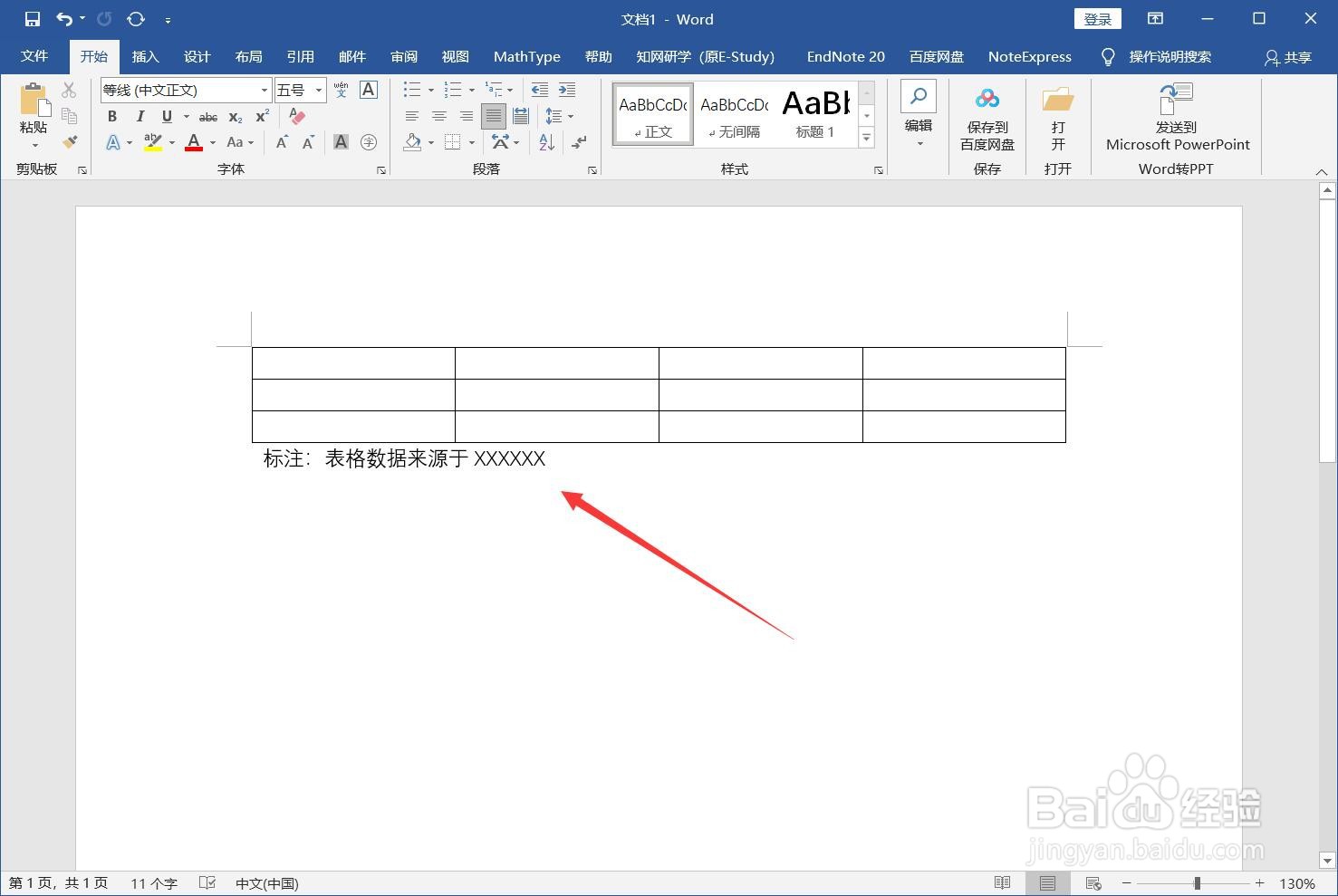Switch to the EndNote 20 tab
This screenshot has height=896, width=1338.
click(x=846, y=56)
